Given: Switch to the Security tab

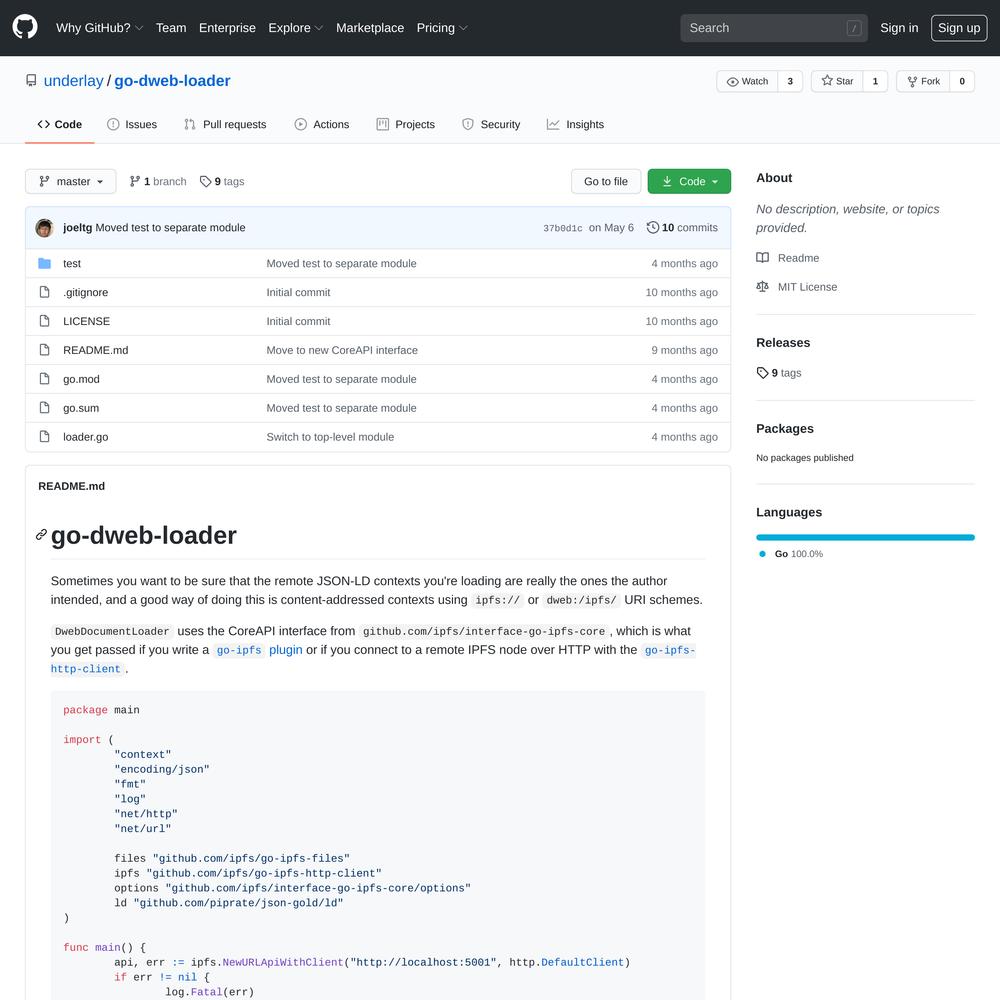Looking at the screenshot, I should 491,124.
